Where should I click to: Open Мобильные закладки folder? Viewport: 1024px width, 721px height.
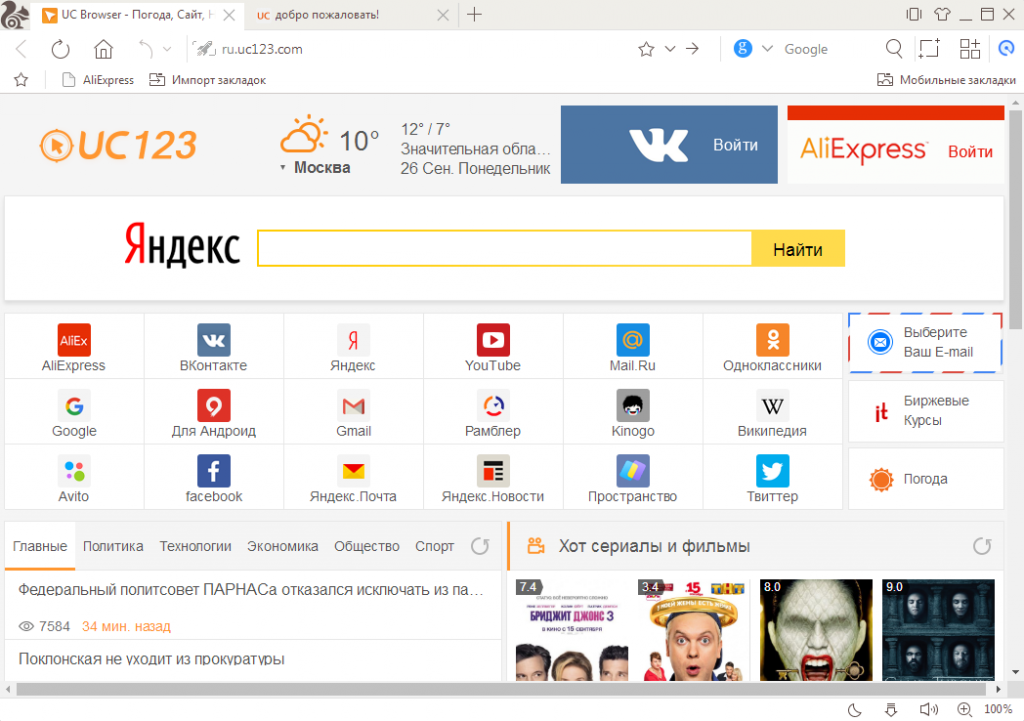click(x=946, y=80)
